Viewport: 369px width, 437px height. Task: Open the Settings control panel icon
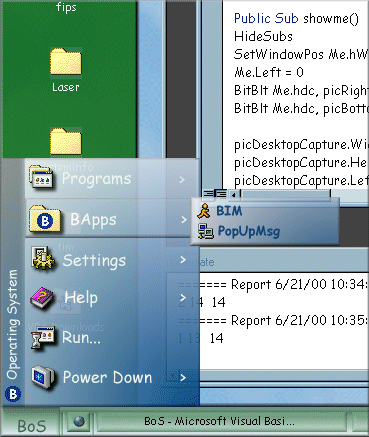[x=43, y=259]
